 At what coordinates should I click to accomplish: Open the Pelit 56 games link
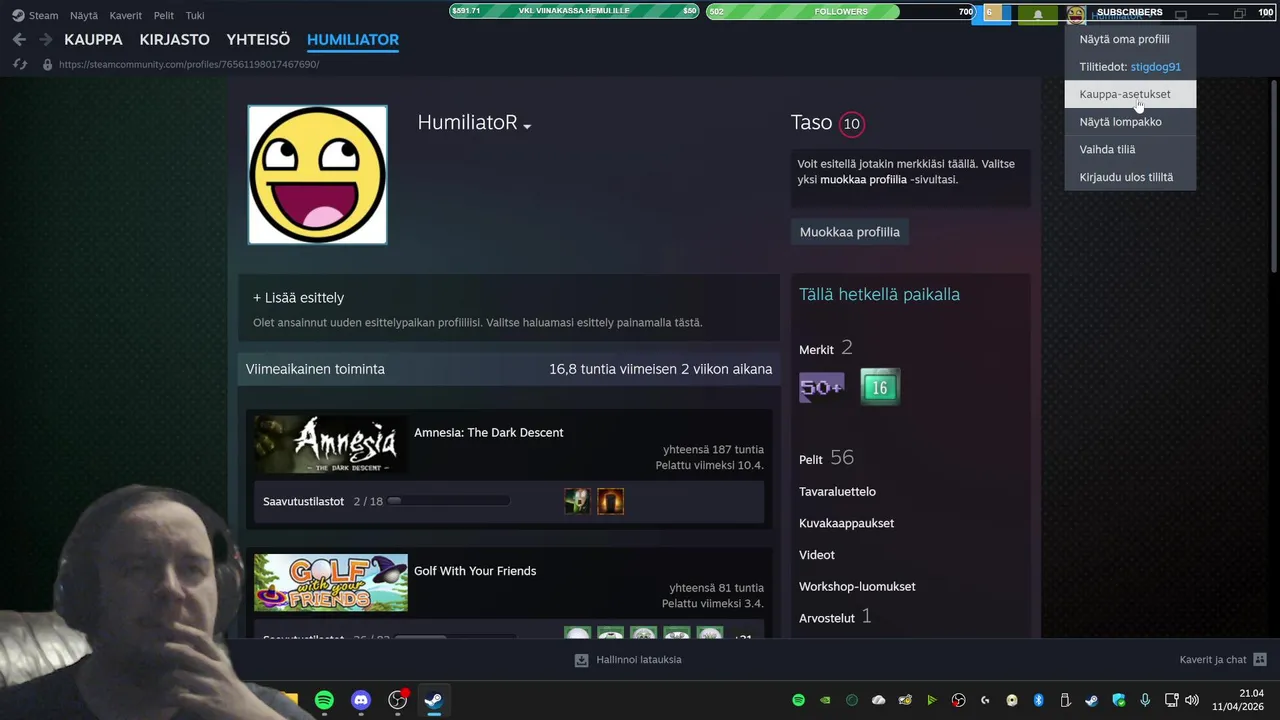[x=826, y=458]
